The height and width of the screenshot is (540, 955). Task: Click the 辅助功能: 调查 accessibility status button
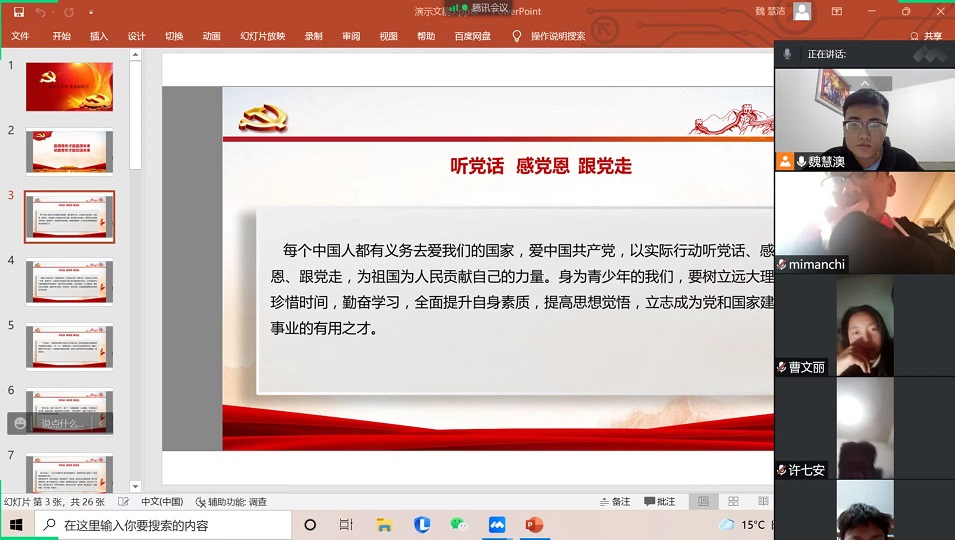point(231,502)
